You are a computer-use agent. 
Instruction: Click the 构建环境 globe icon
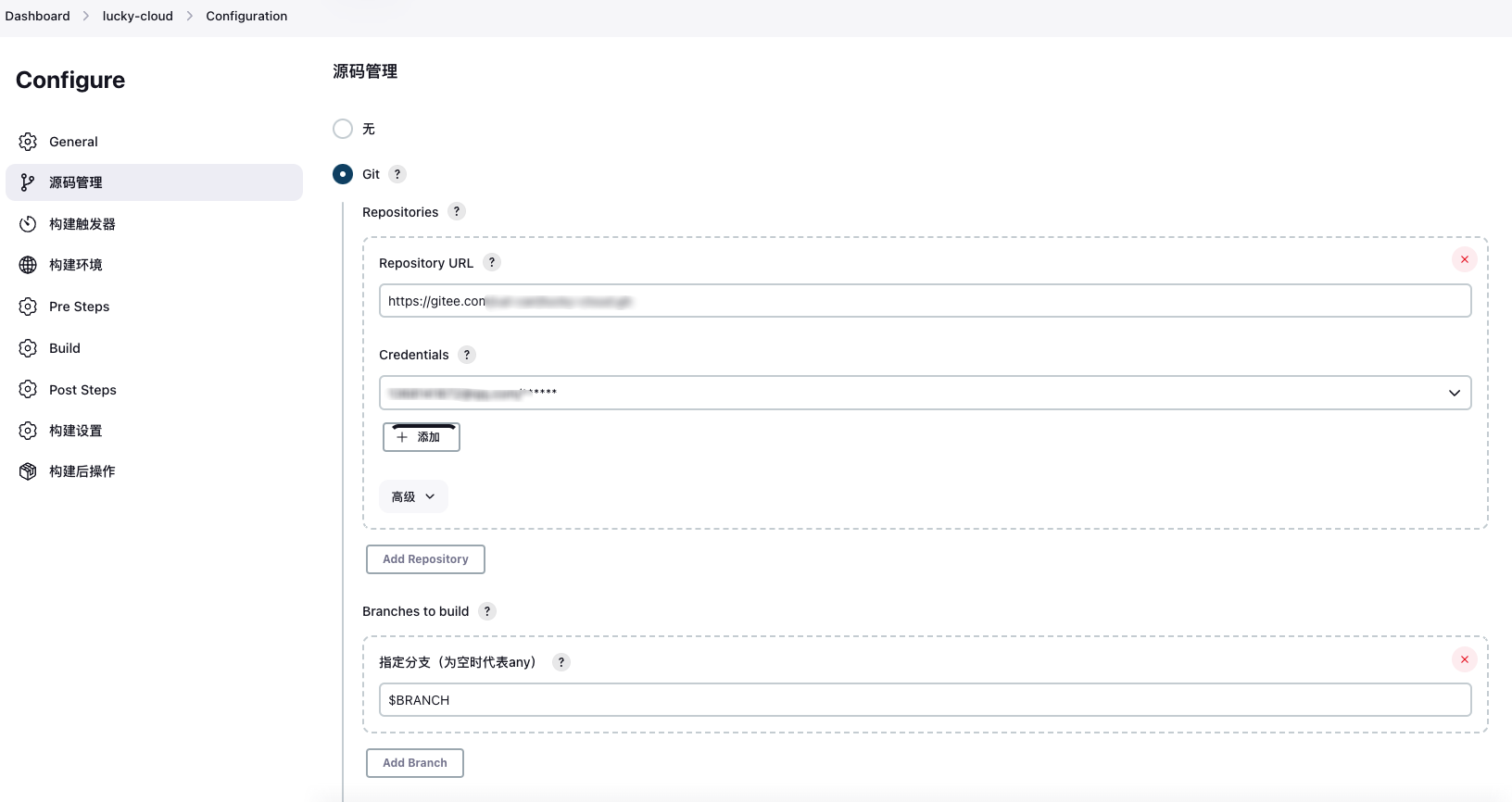28,265
